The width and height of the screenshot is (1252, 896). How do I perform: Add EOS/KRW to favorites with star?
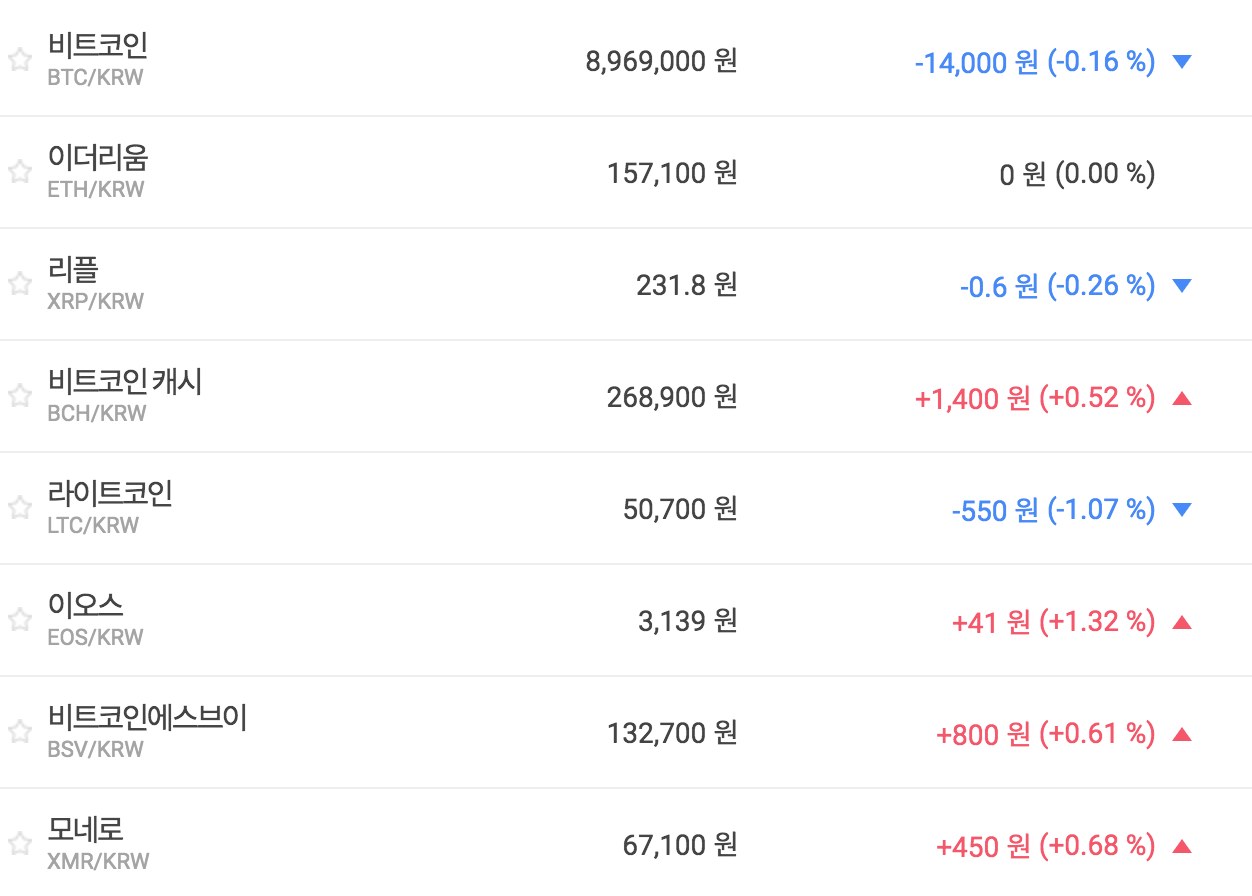(20, 620)
